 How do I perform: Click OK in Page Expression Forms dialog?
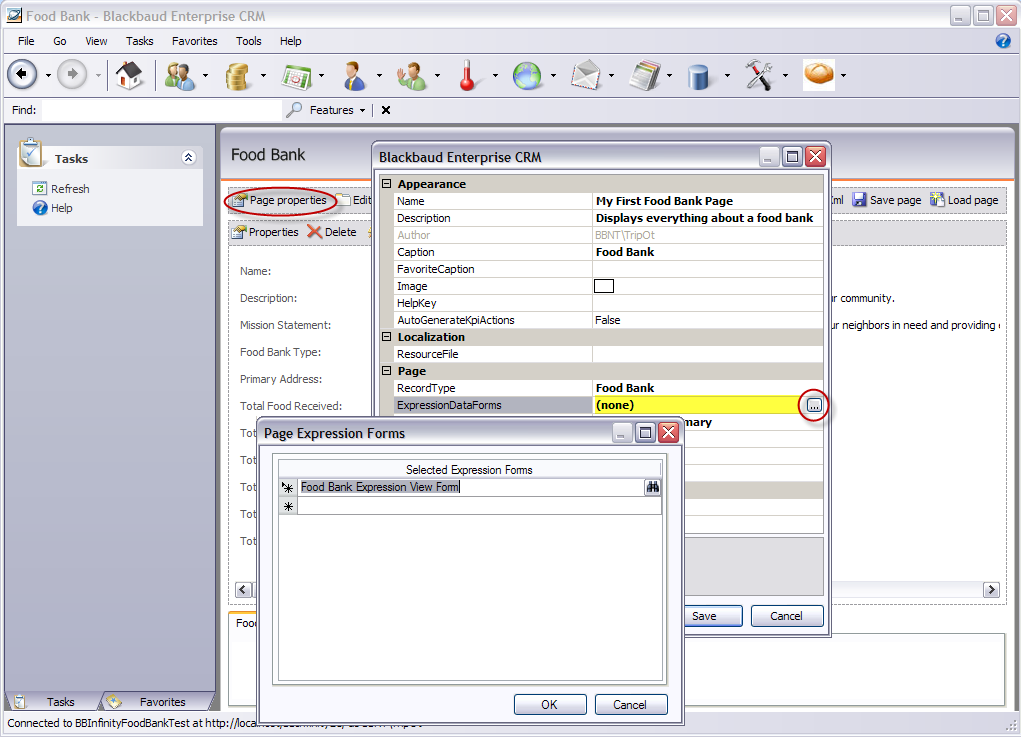click(x=550, y=704)
